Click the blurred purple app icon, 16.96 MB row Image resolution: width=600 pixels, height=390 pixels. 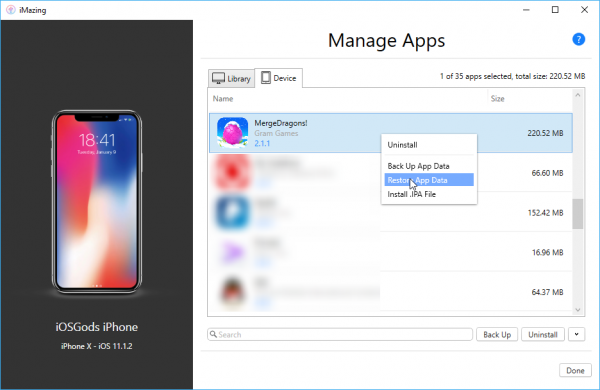[232, 252]
